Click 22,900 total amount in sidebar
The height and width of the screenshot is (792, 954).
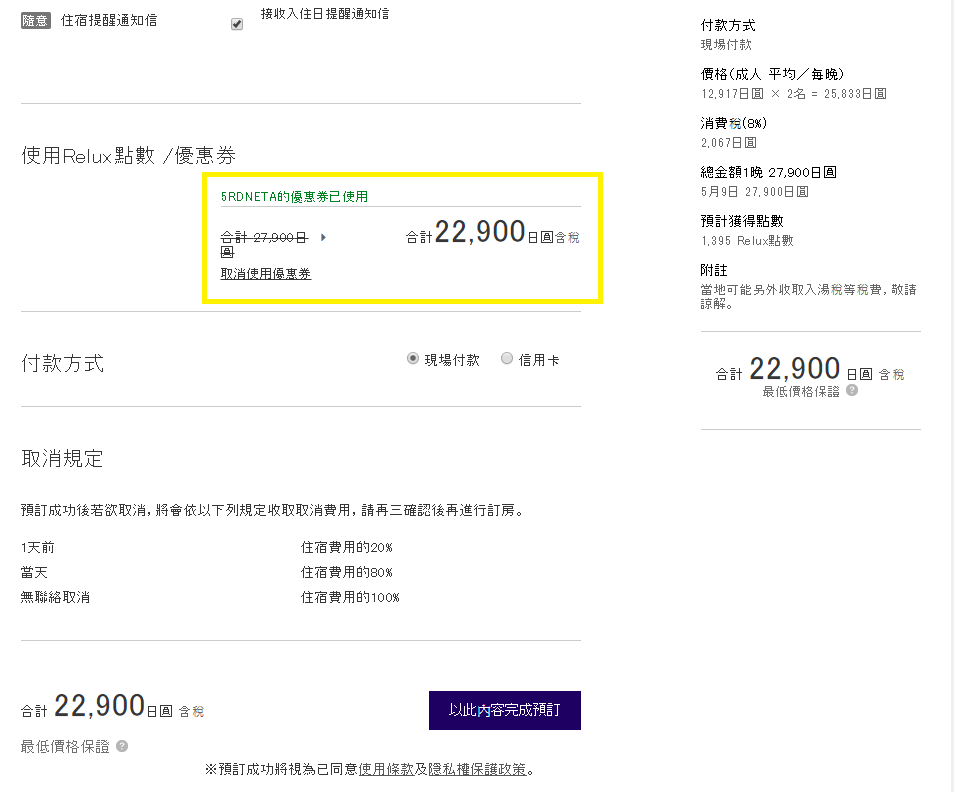pyautogui.click(x=795, y=369)
